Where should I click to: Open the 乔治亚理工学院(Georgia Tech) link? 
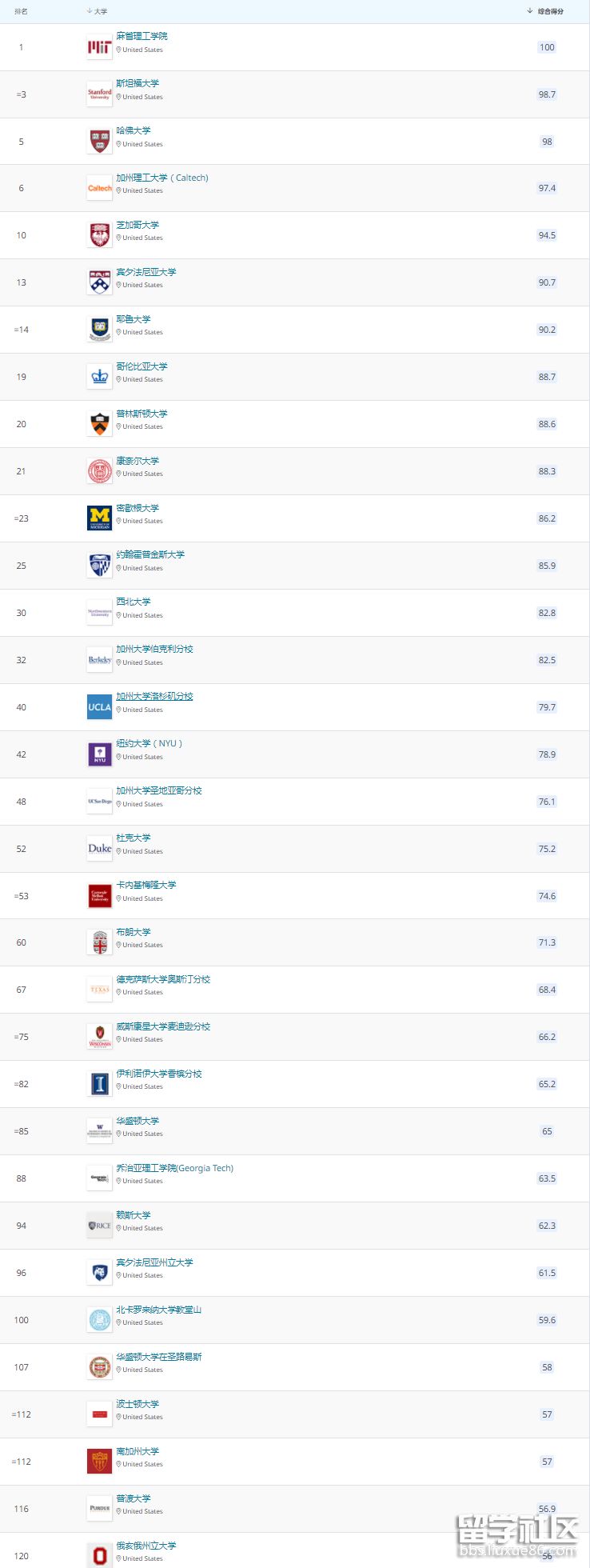pyautogui.click(x=174, y=1168)
